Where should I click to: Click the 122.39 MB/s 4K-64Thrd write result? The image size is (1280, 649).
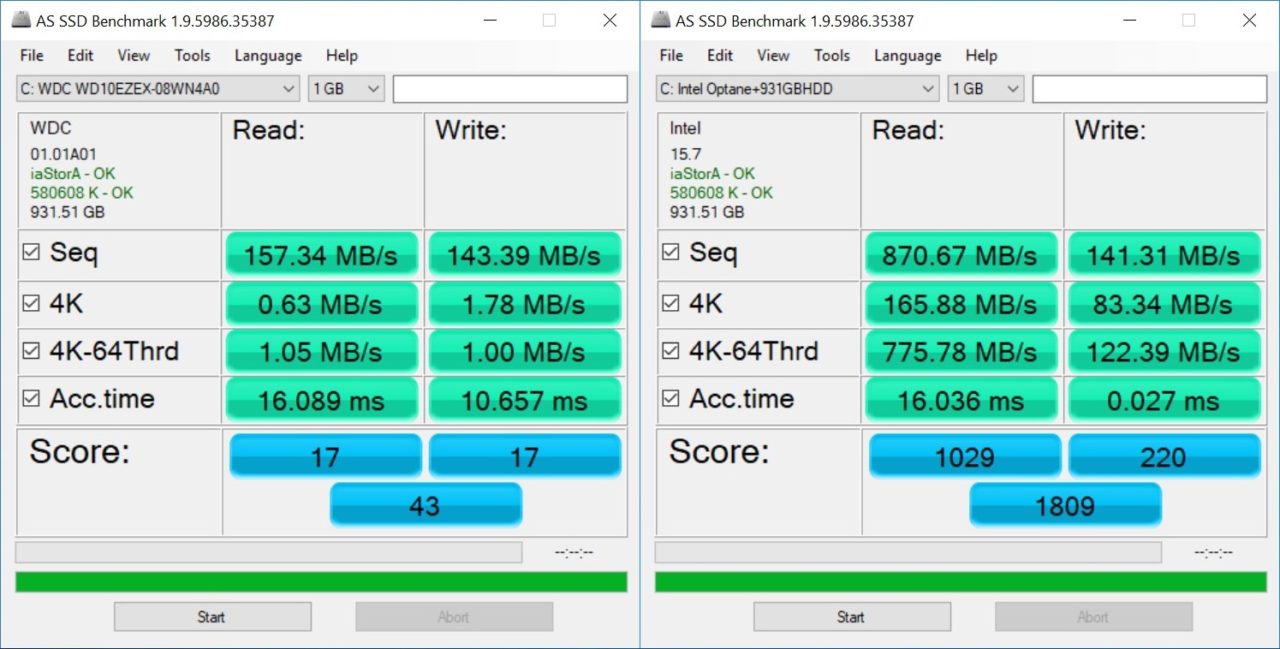1165,352
